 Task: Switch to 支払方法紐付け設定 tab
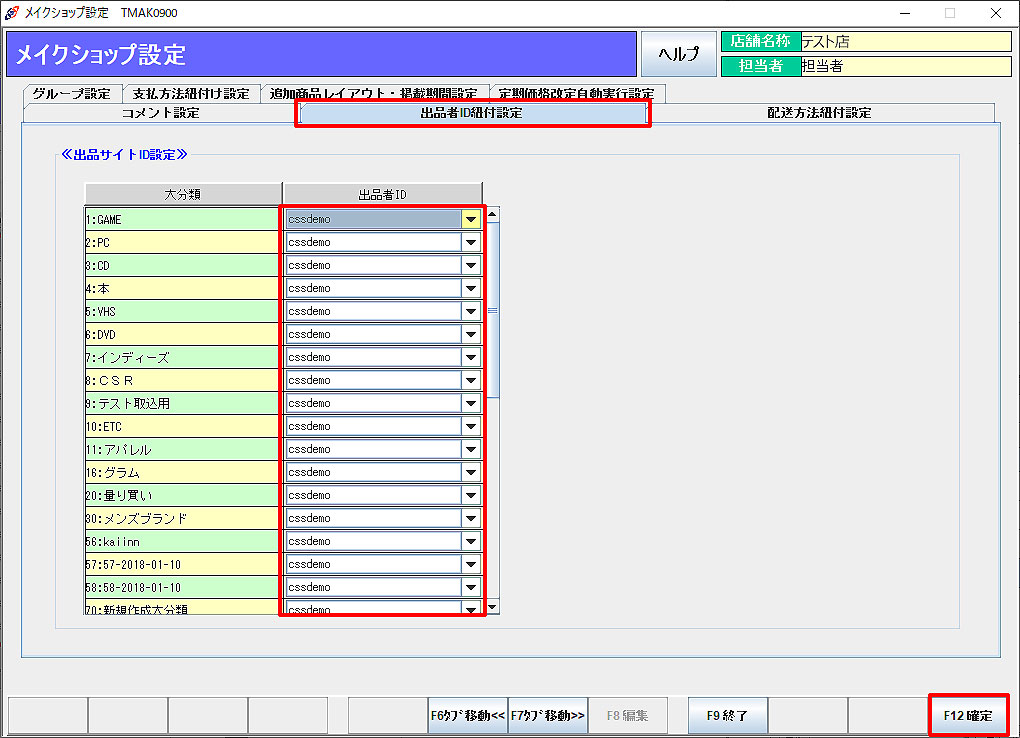point(191,93)
